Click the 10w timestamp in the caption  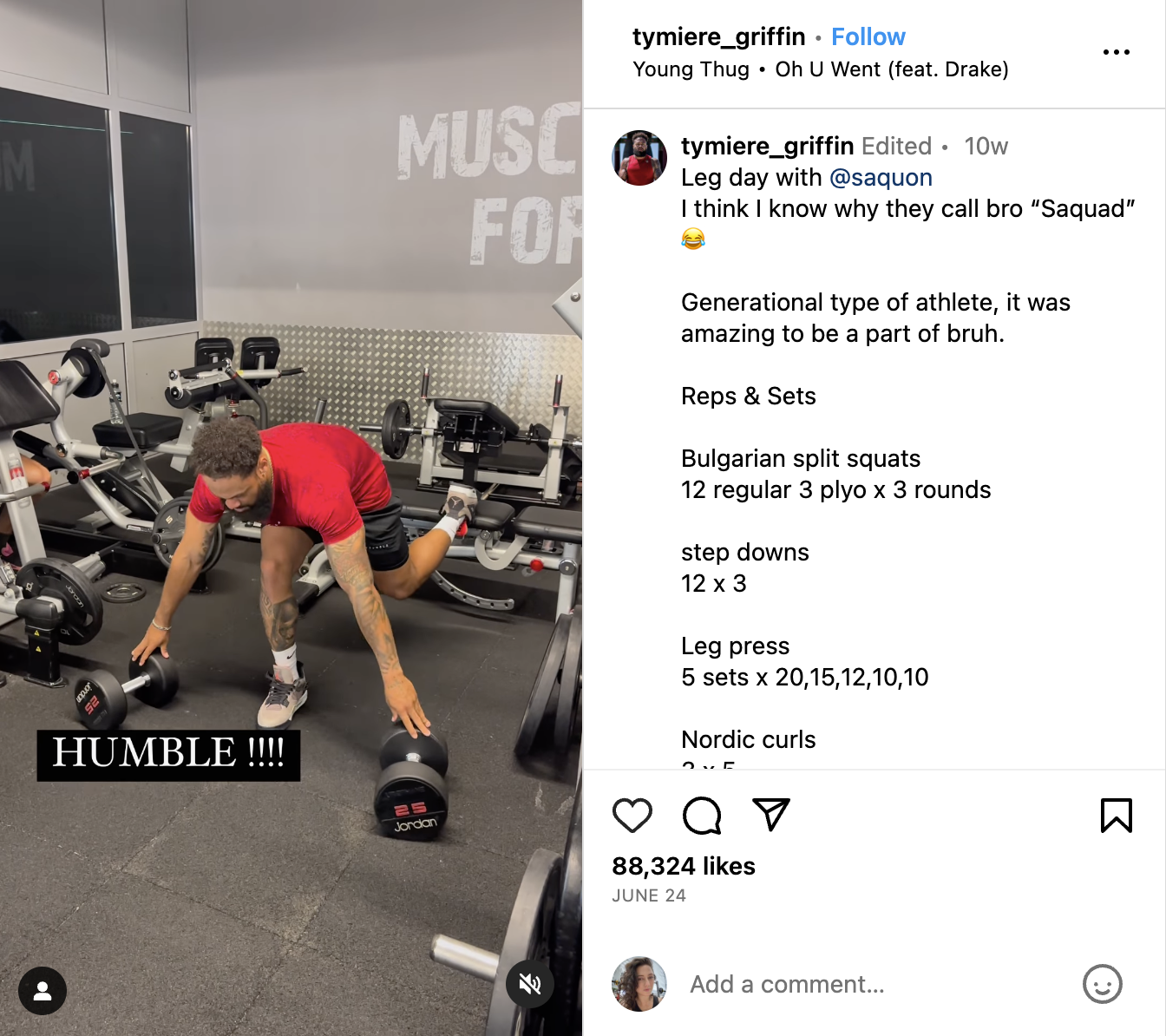[986, 146]
